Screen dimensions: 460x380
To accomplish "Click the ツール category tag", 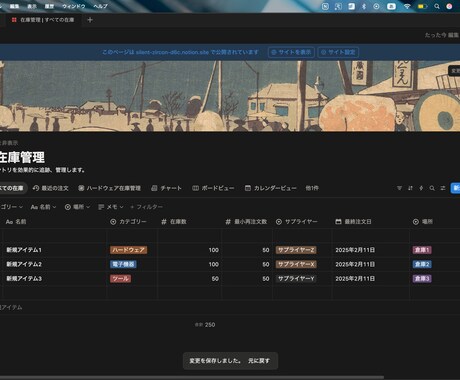I will click(x=121, y=279).
